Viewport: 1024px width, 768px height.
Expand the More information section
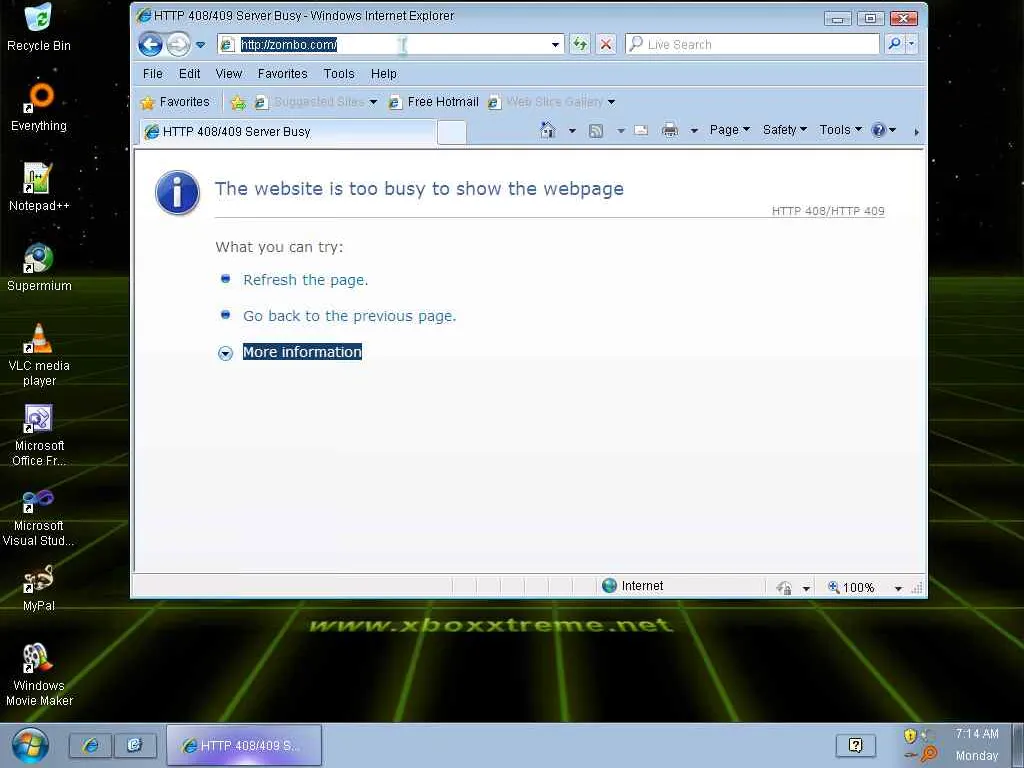point(302,352)
